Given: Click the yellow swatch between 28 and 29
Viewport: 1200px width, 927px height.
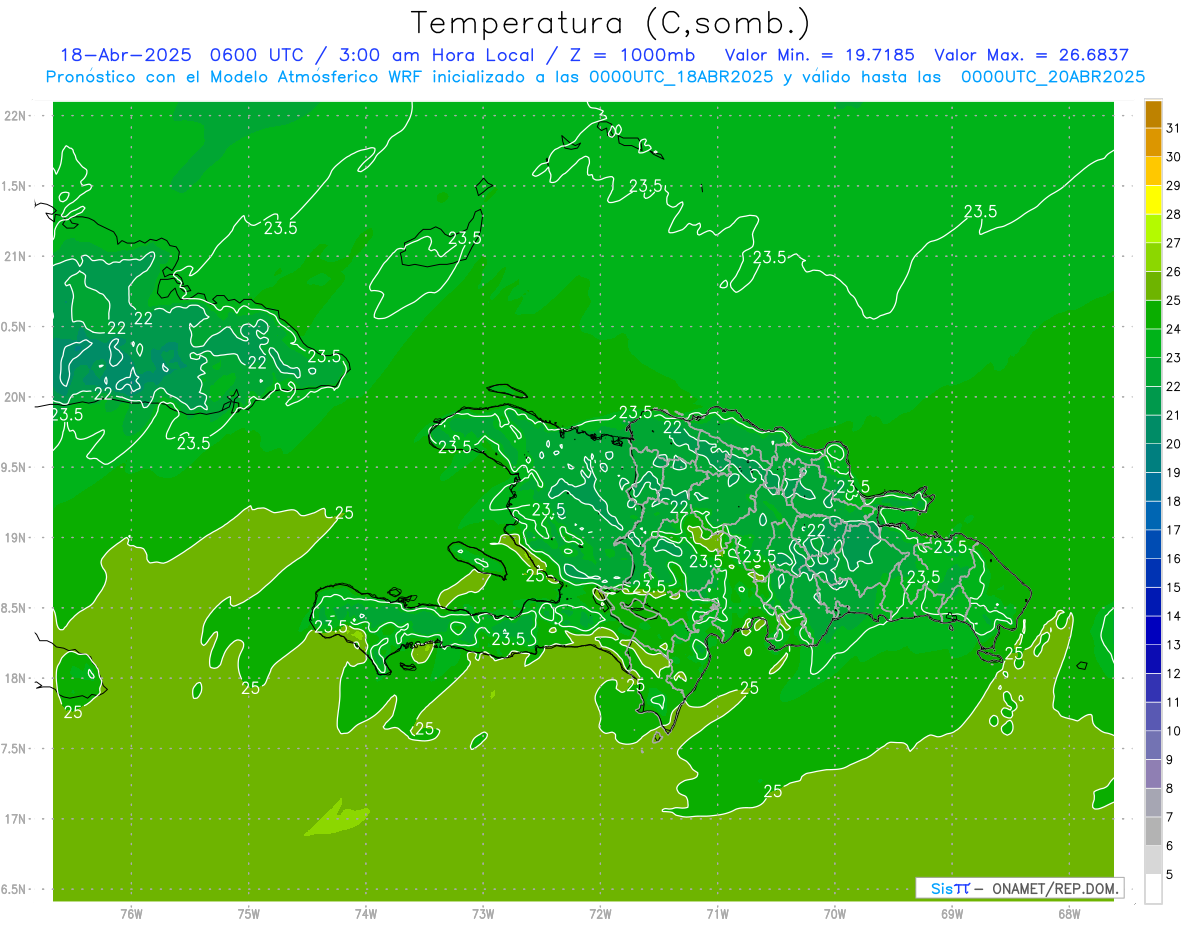Looking at the screenshot, I should click(1153, 200).
